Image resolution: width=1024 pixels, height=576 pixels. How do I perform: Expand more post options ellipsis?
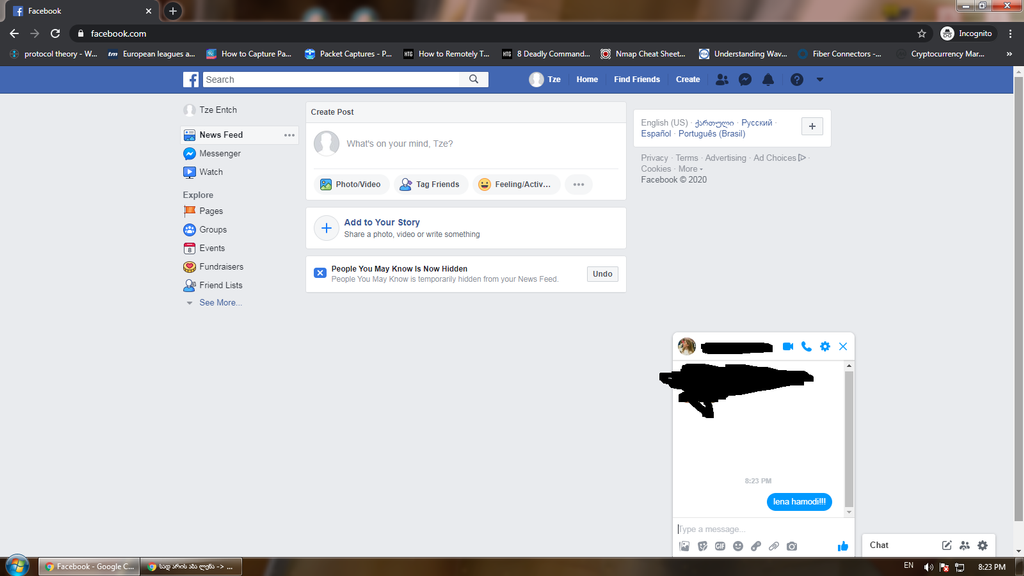click(579, 184)
